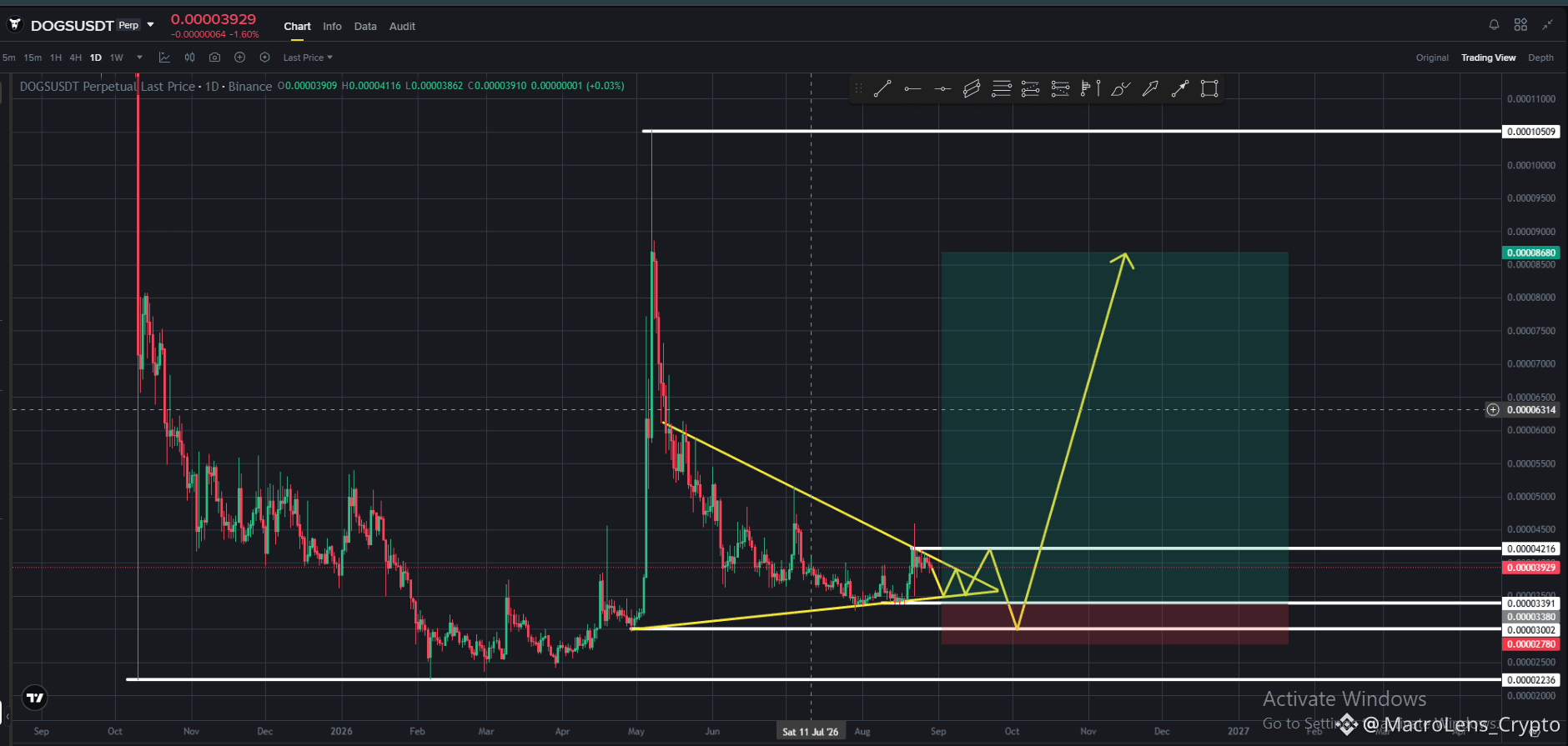Select the rectangle drawing tool

[1209, 88]
